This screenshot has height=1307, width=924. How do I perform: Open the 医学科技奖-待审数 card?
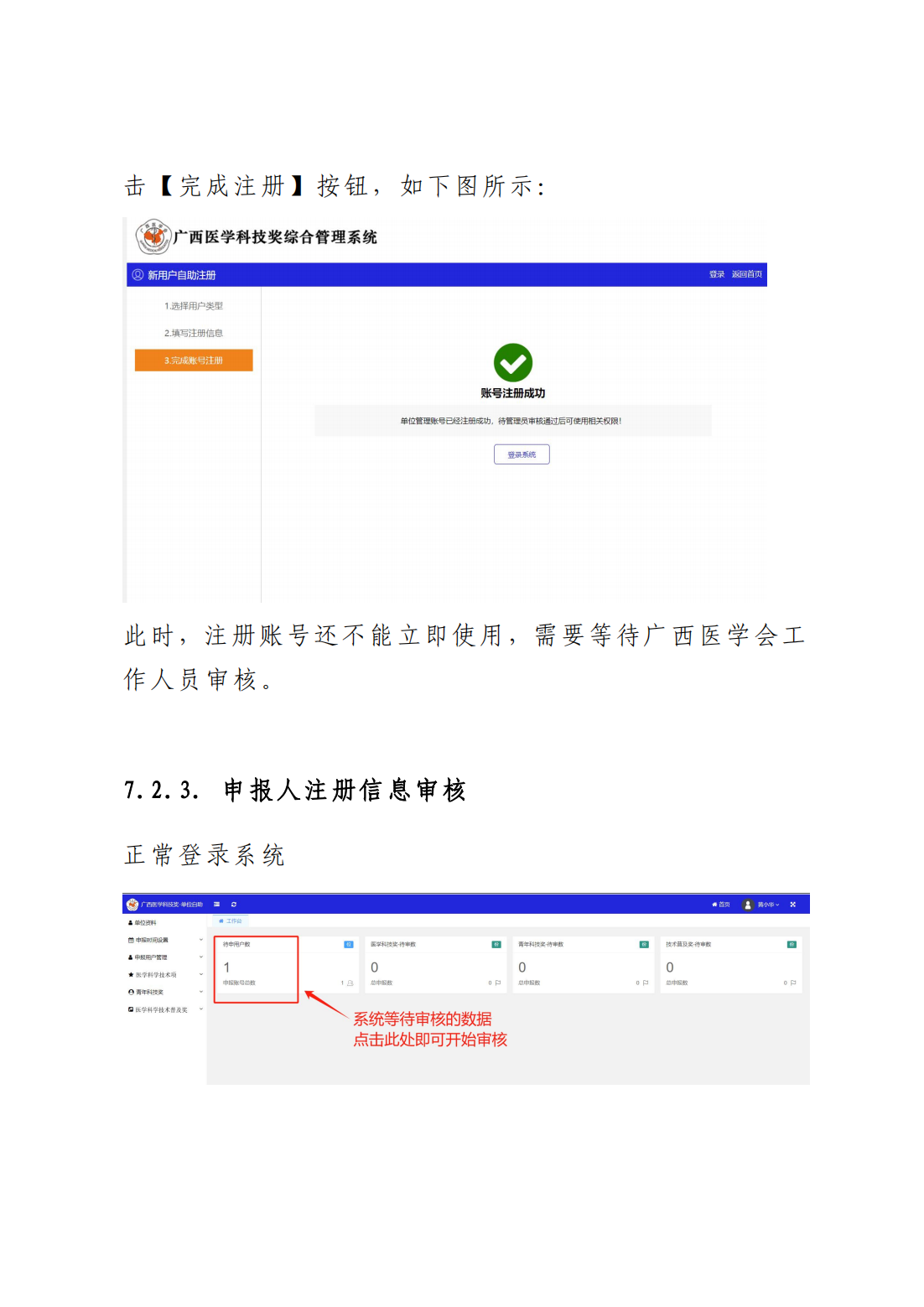[435, 965]
